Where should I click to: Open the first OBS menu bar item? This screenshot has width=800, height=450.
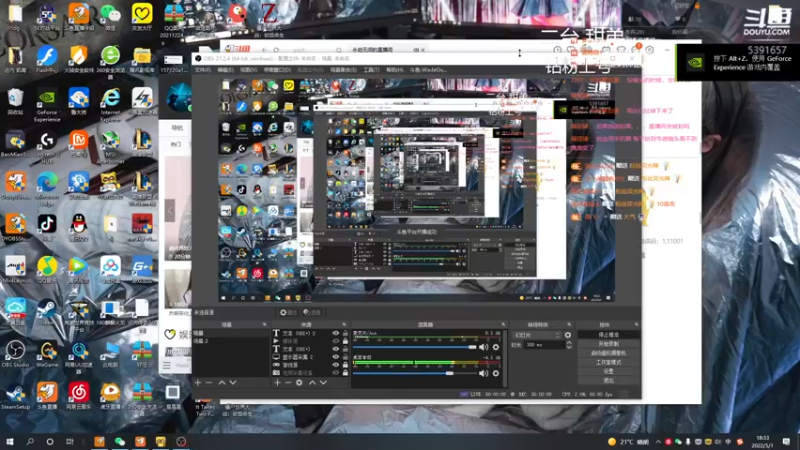[x=203, y=70]
